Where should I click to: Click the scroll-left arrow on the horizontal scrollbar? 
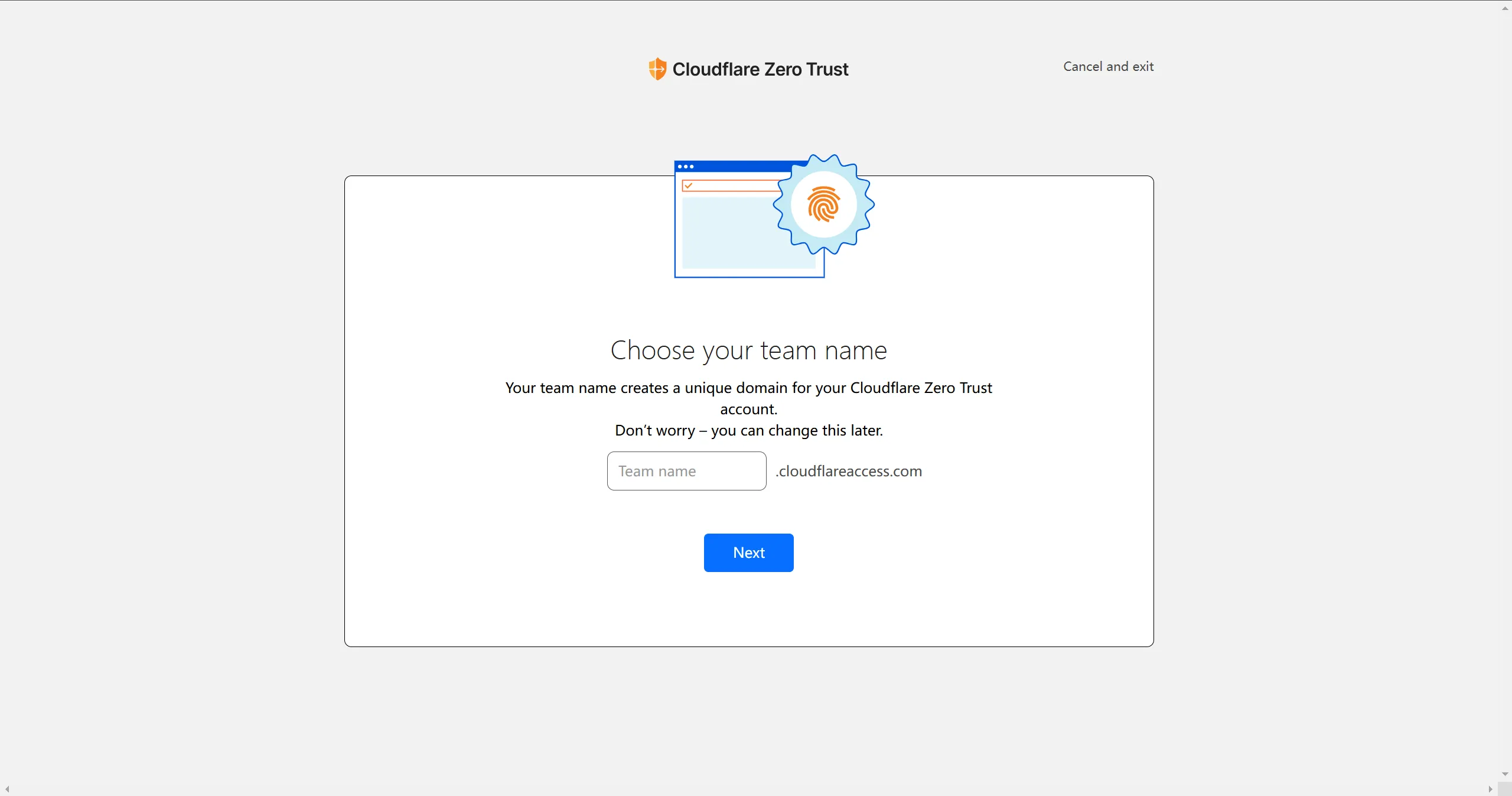[7, 788]
